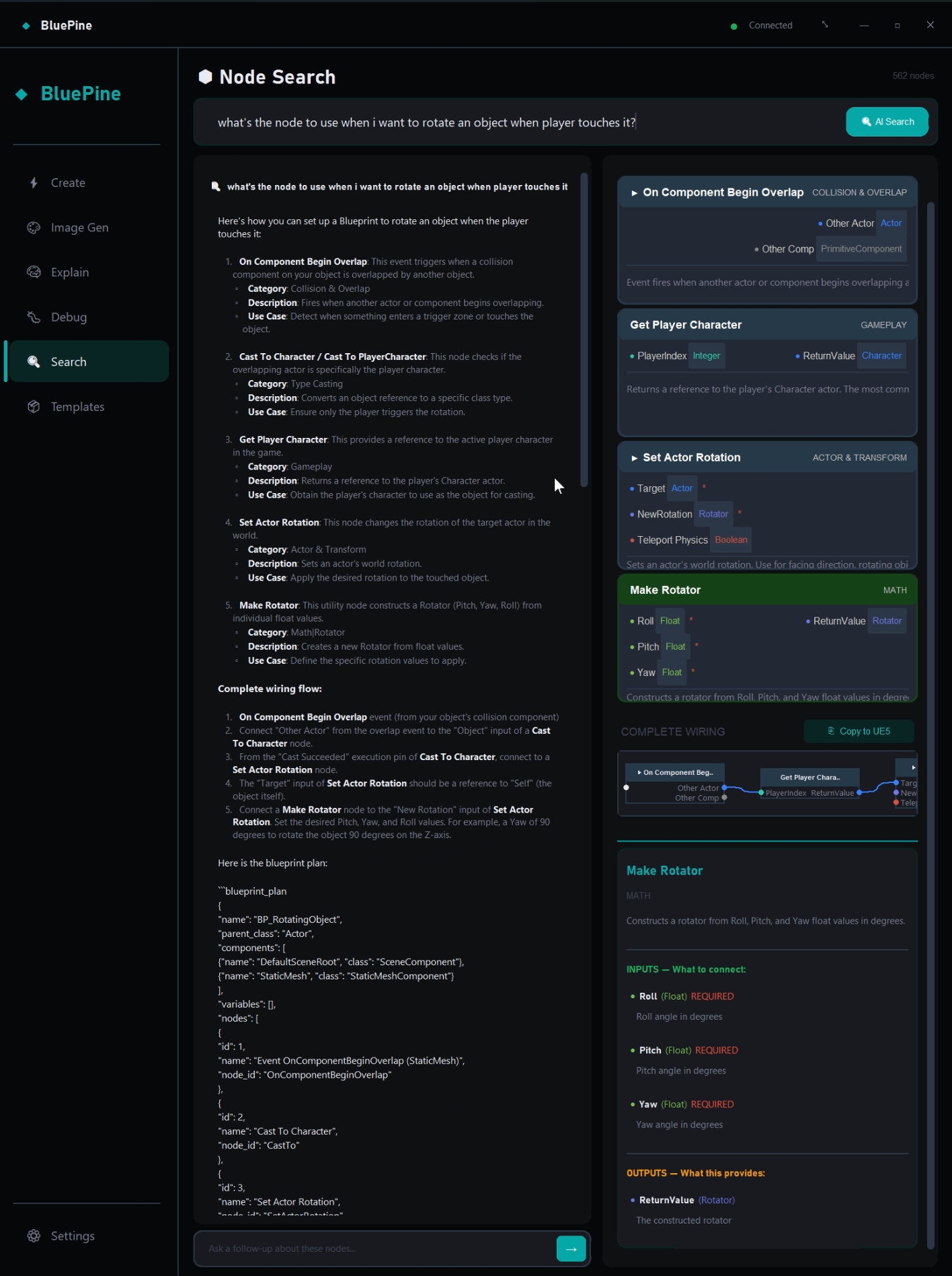
Task: Expand the On Component Begin Overlap card arrow
Action: tap(634, 193)
